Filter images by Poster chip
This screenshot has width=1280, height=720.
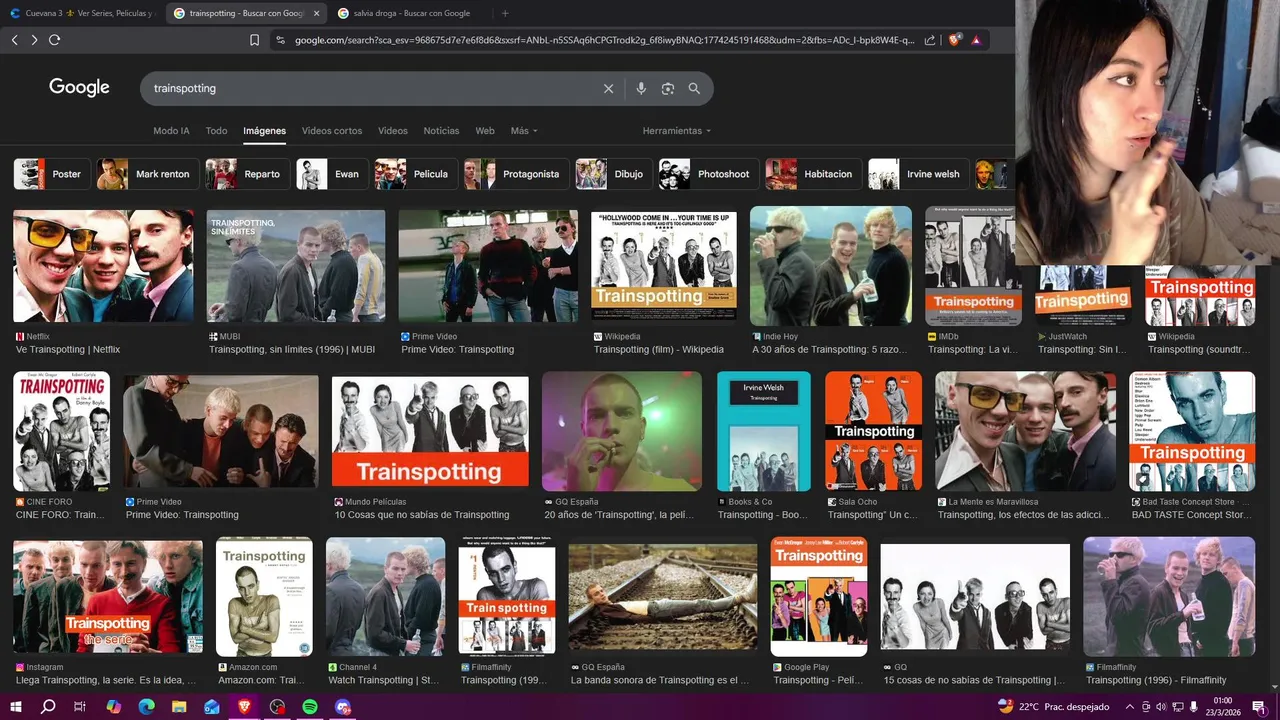[x=52, y=174]
